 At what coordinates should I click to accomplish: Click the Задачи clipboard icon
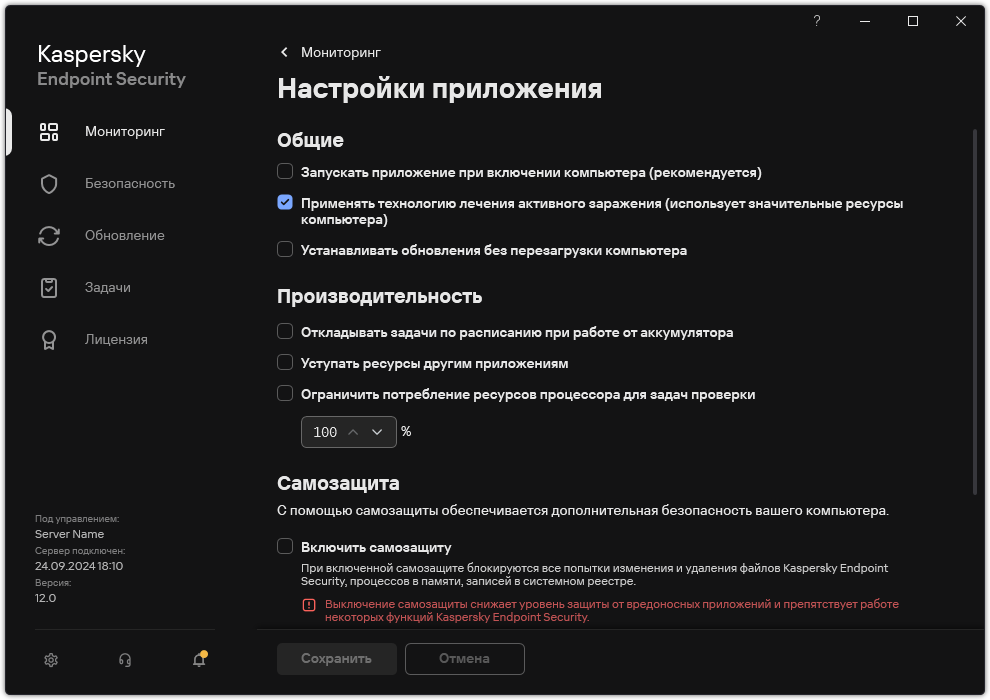[49, 288]
